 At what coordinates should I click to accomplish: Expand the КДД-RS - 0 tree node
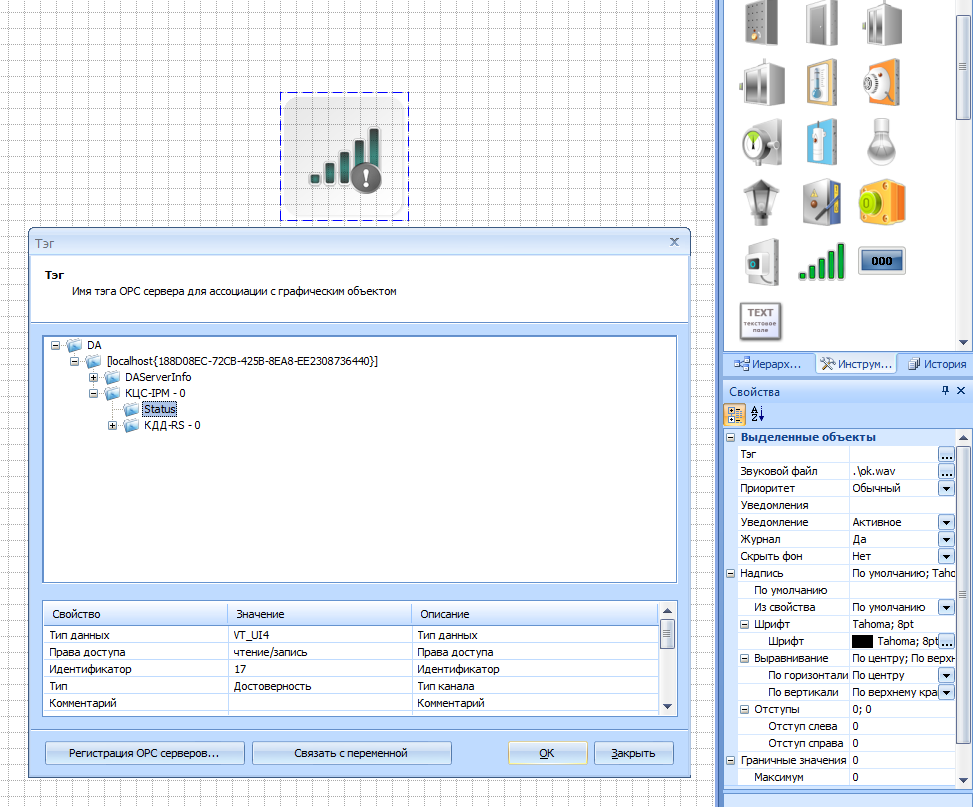coord(113,426)
